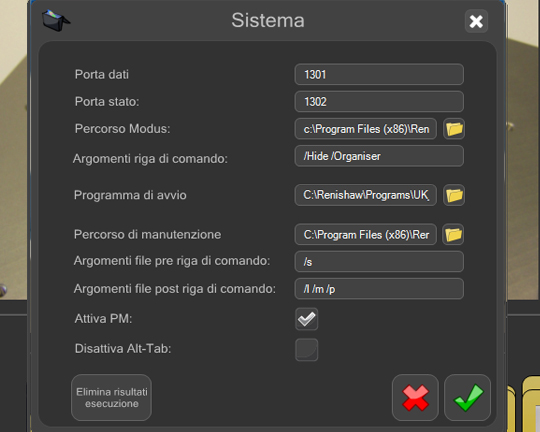Browse folder for Percorso Modus
The width and height of the screenshot is (540, 432).
pyautogui.click(x=454, y=129)
